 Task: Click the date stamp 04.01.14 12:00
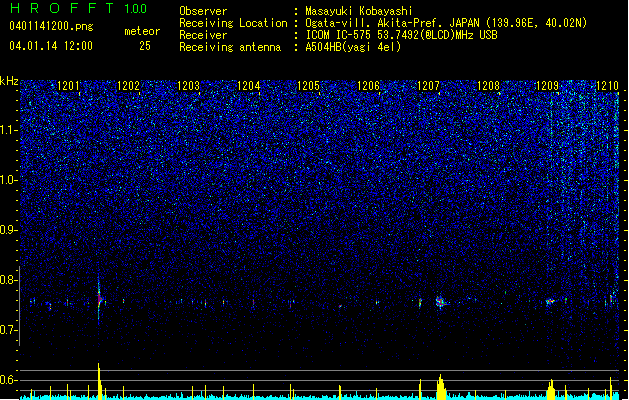click(51, 46)
